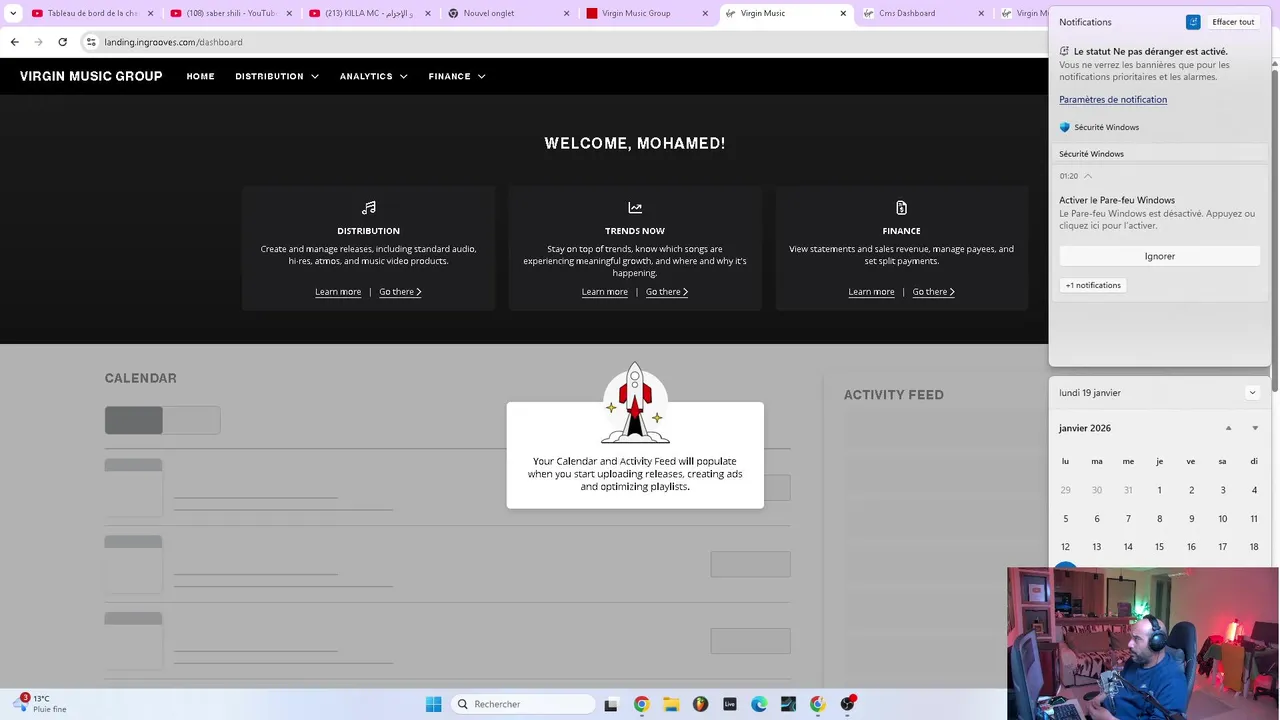Close the Nouvel onglet tab
This screenshot has width=1280, height=720.
point(566,13)
